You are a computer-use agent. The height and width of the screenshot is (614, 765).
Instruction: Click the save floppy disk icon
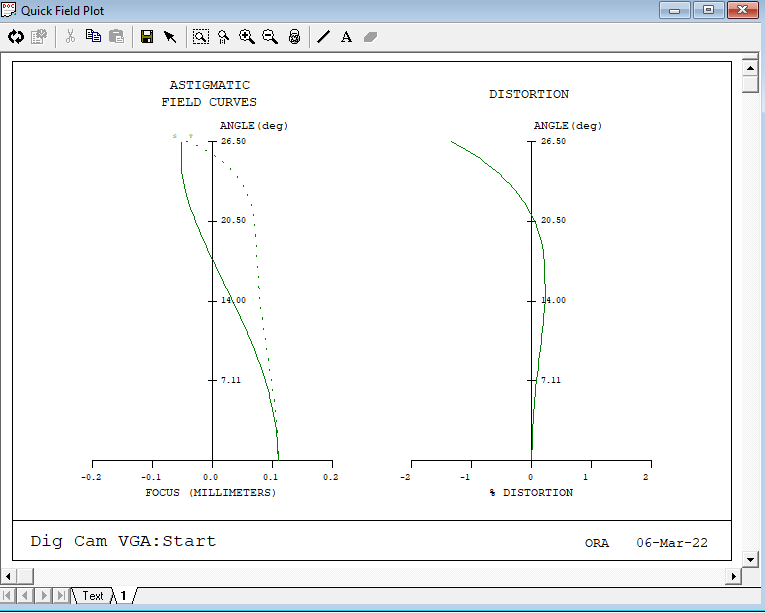(x=147, y=37)
